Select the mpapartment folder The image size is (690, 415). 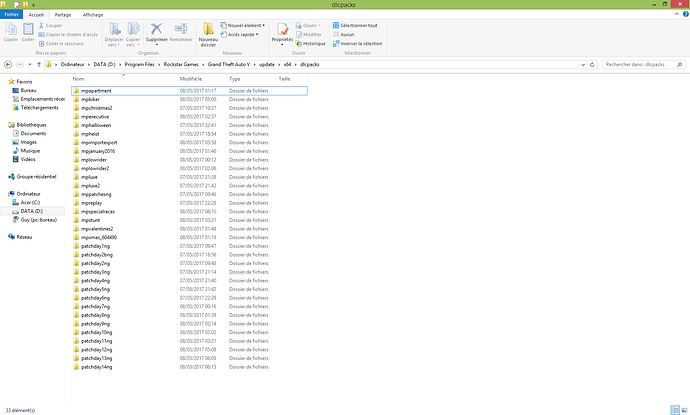tap(189, 91)
